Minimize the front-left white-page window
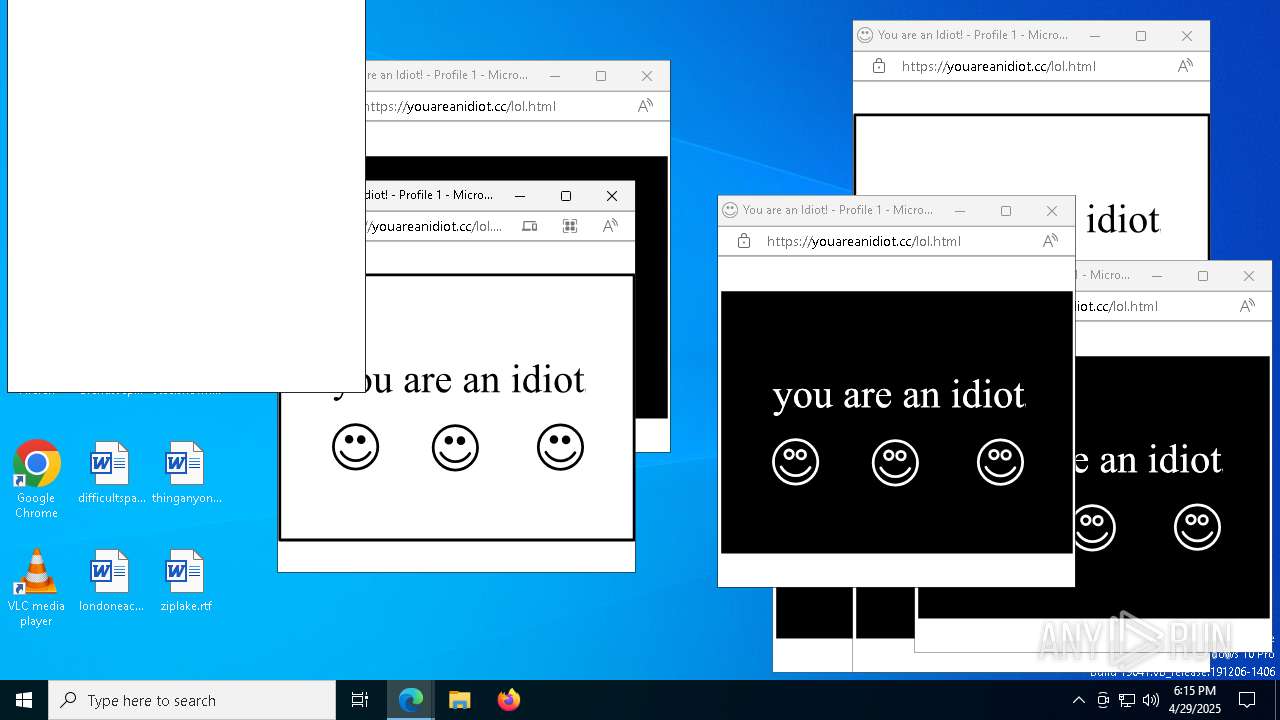This screenshot has width=1280, height=720. (x=520, y=196)
